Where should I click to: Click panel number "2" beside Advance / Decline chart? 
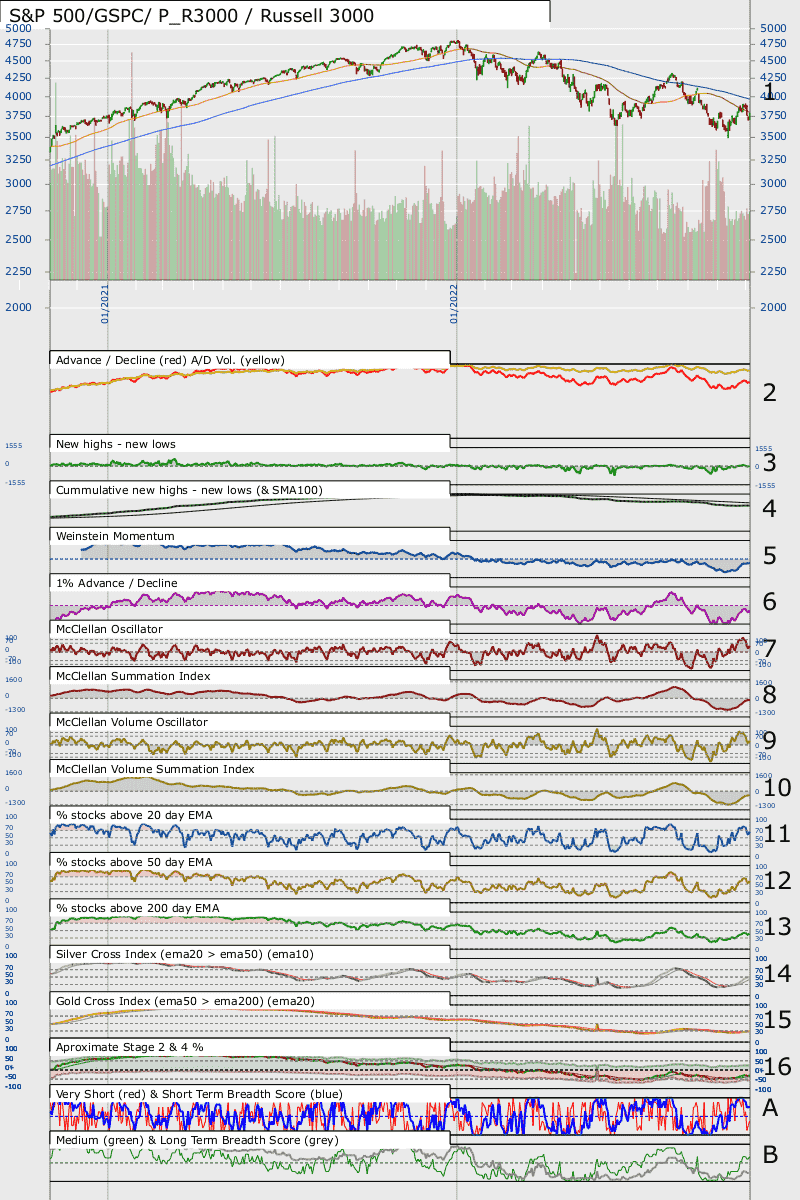pos(769,392)
